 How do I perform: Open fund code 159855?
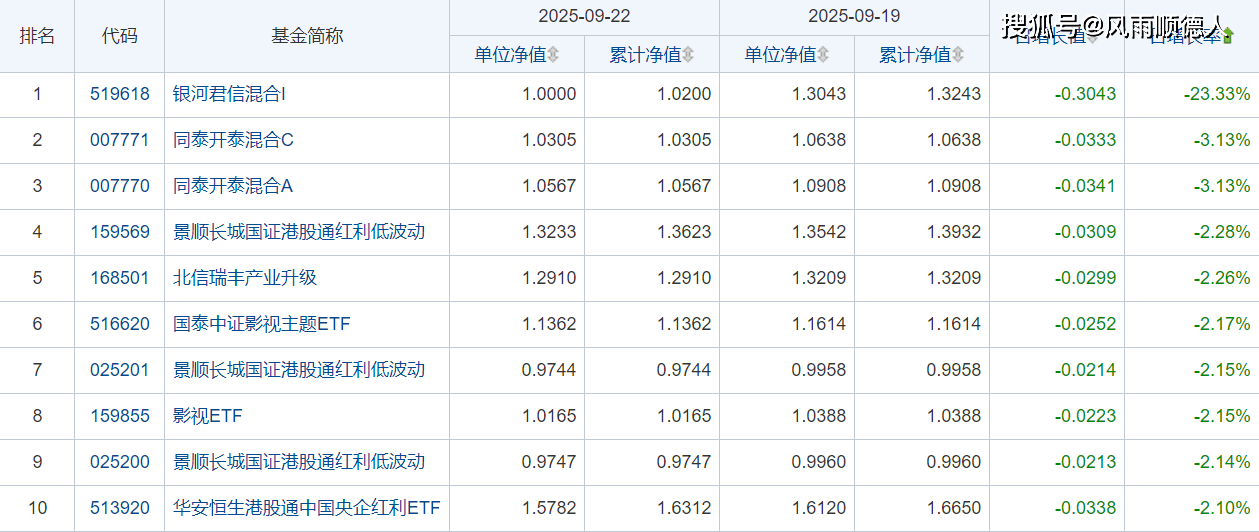coord(119,416)
